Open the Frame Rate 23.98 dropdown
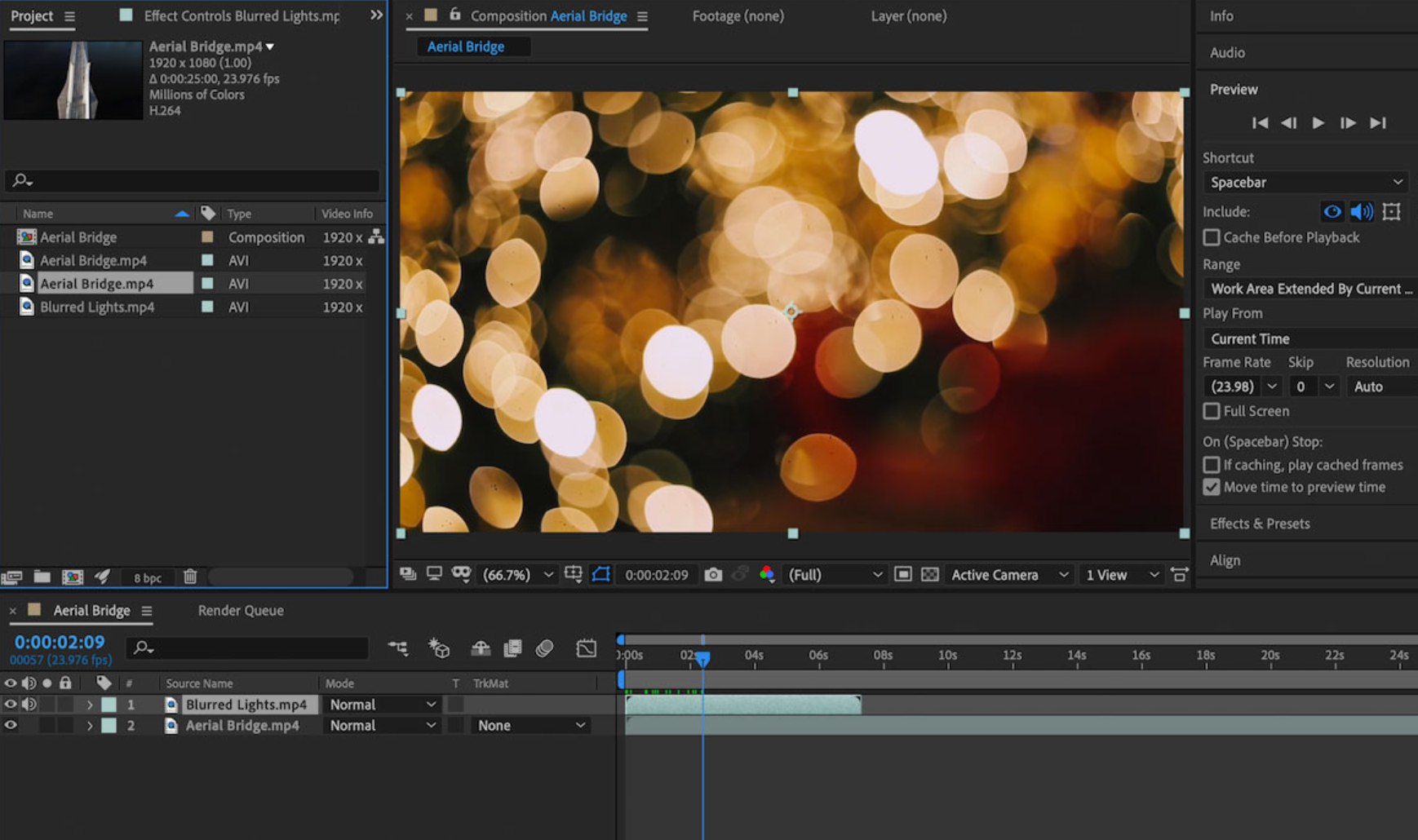Screen dimensions: 1418x840 pos(1242,387)
